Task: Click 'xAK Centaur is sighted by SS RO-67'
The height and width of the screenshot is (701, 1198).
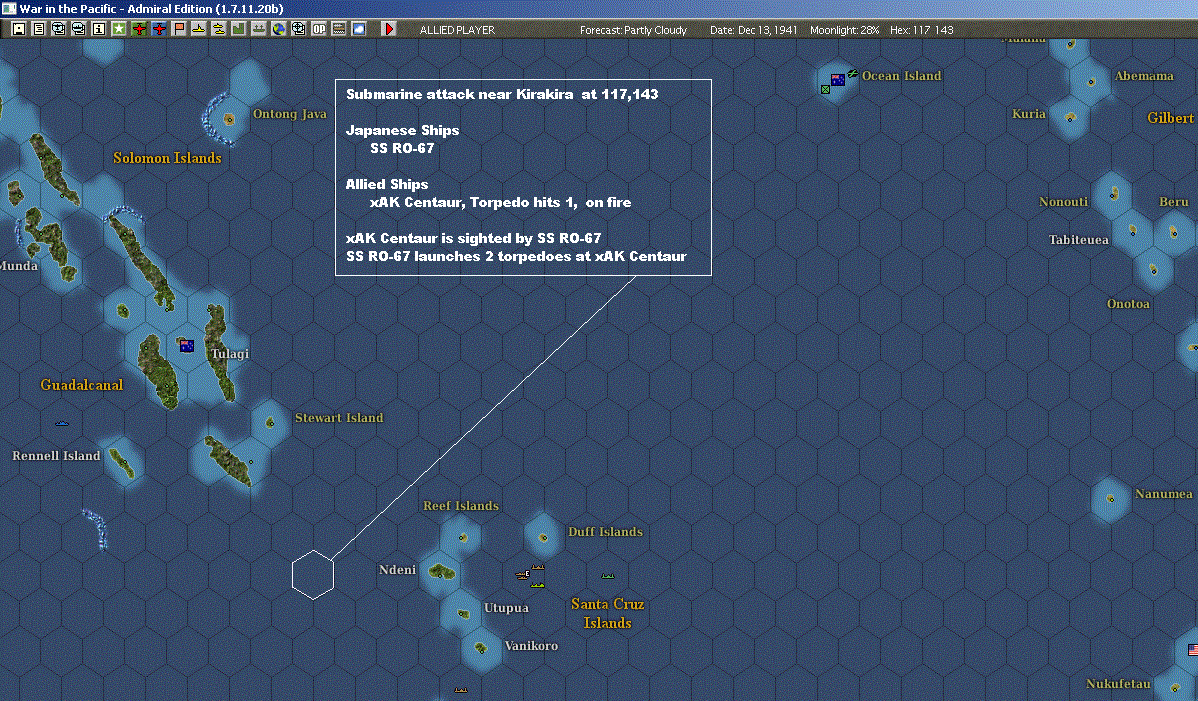Action: tap(474, 238)
